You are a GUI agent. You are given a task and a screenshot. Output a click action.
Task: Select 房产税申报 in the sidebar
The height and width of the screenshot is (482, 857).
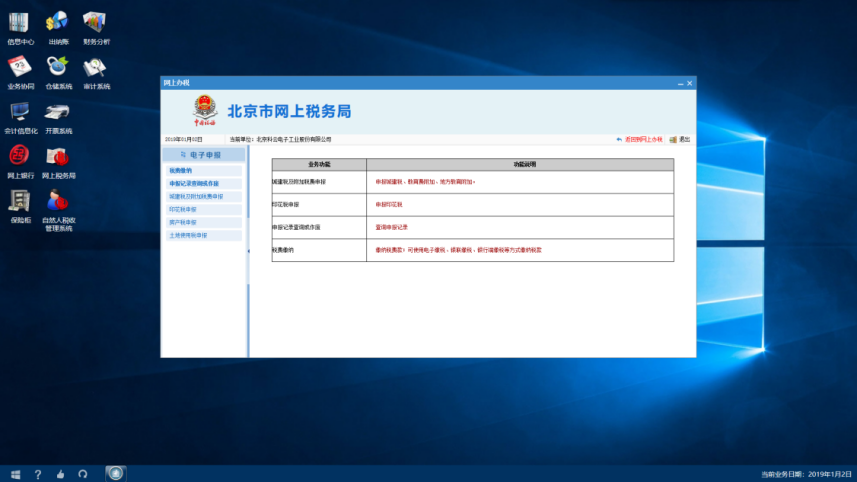[204, 222]
